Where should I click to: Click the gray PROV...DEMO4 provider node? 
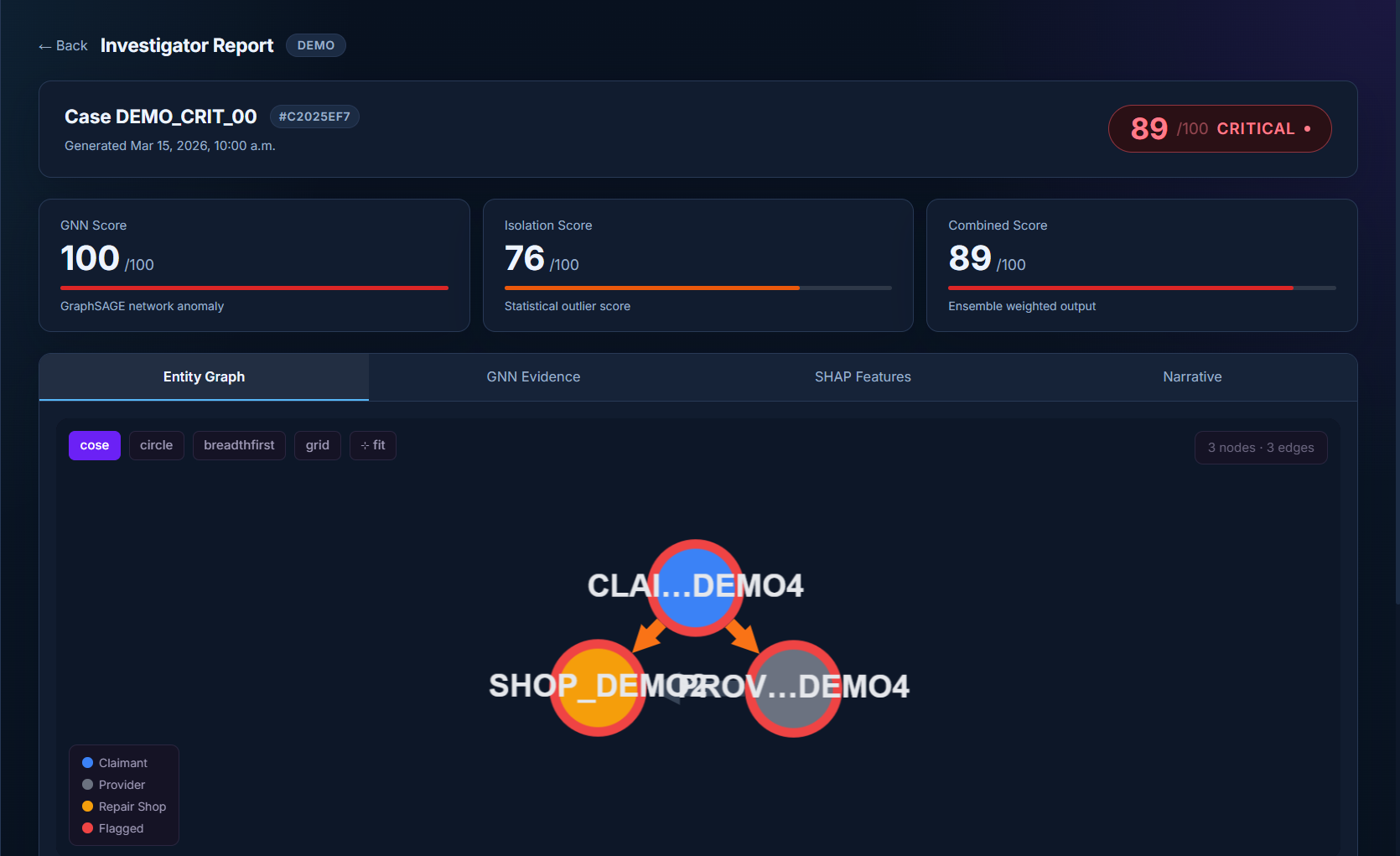793,688
